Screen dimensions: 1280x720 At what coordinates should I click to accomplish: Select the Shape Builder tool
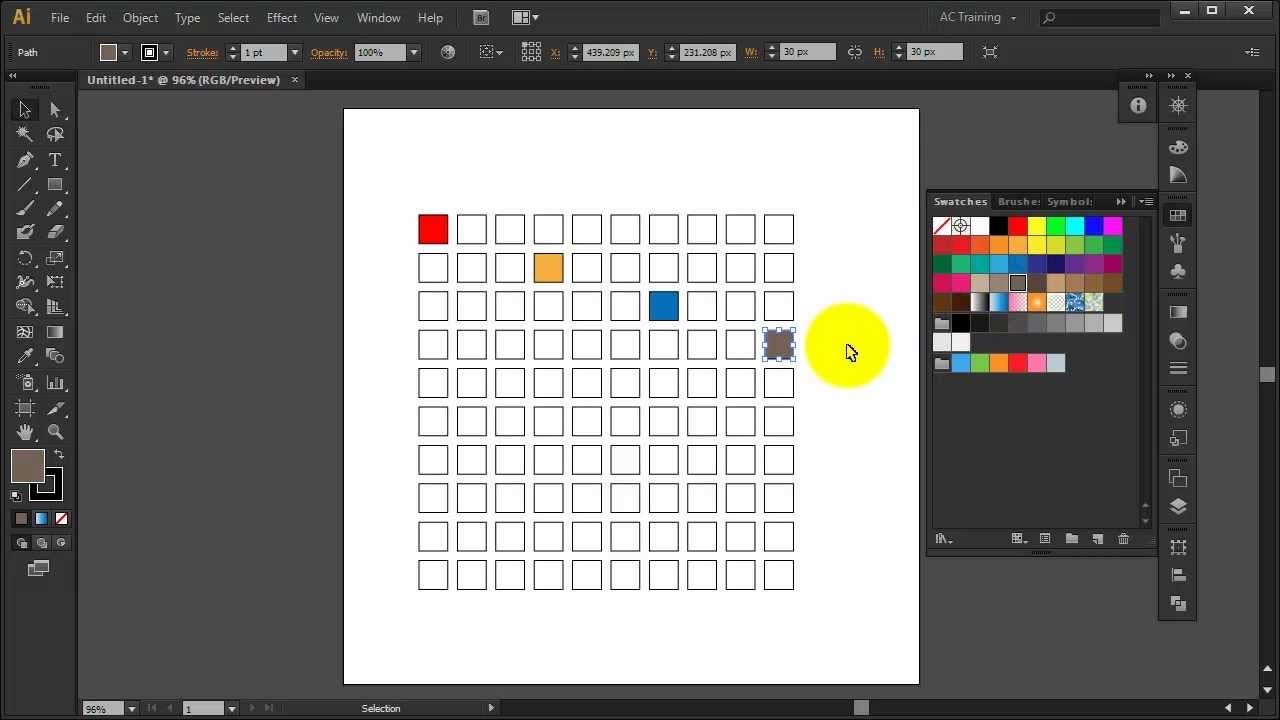25,307
